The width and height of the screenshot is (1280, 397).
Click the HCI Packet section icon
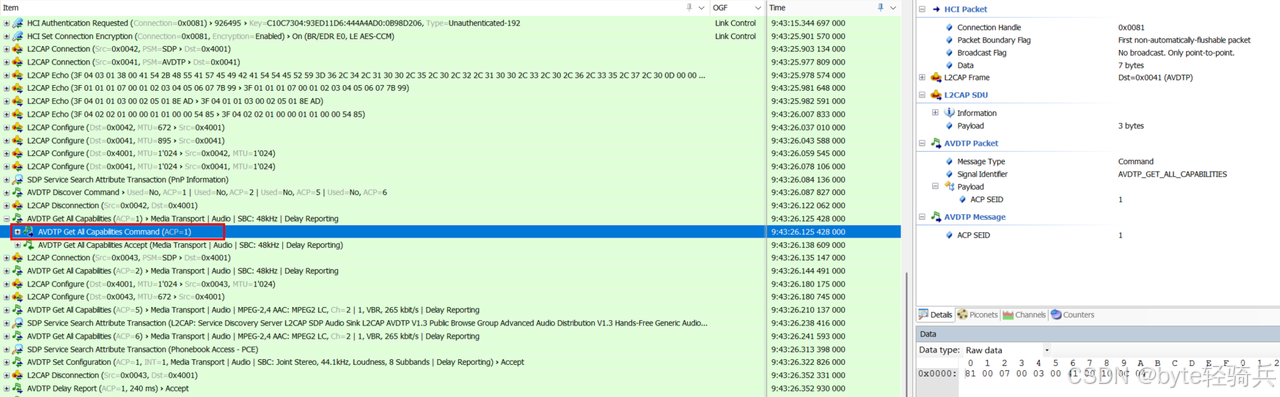937,9
